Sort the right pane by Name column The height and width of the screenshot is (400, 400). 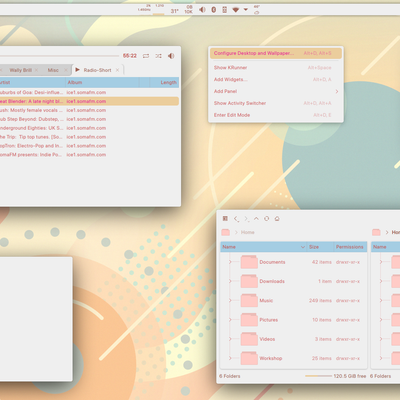tap(386, 247)
